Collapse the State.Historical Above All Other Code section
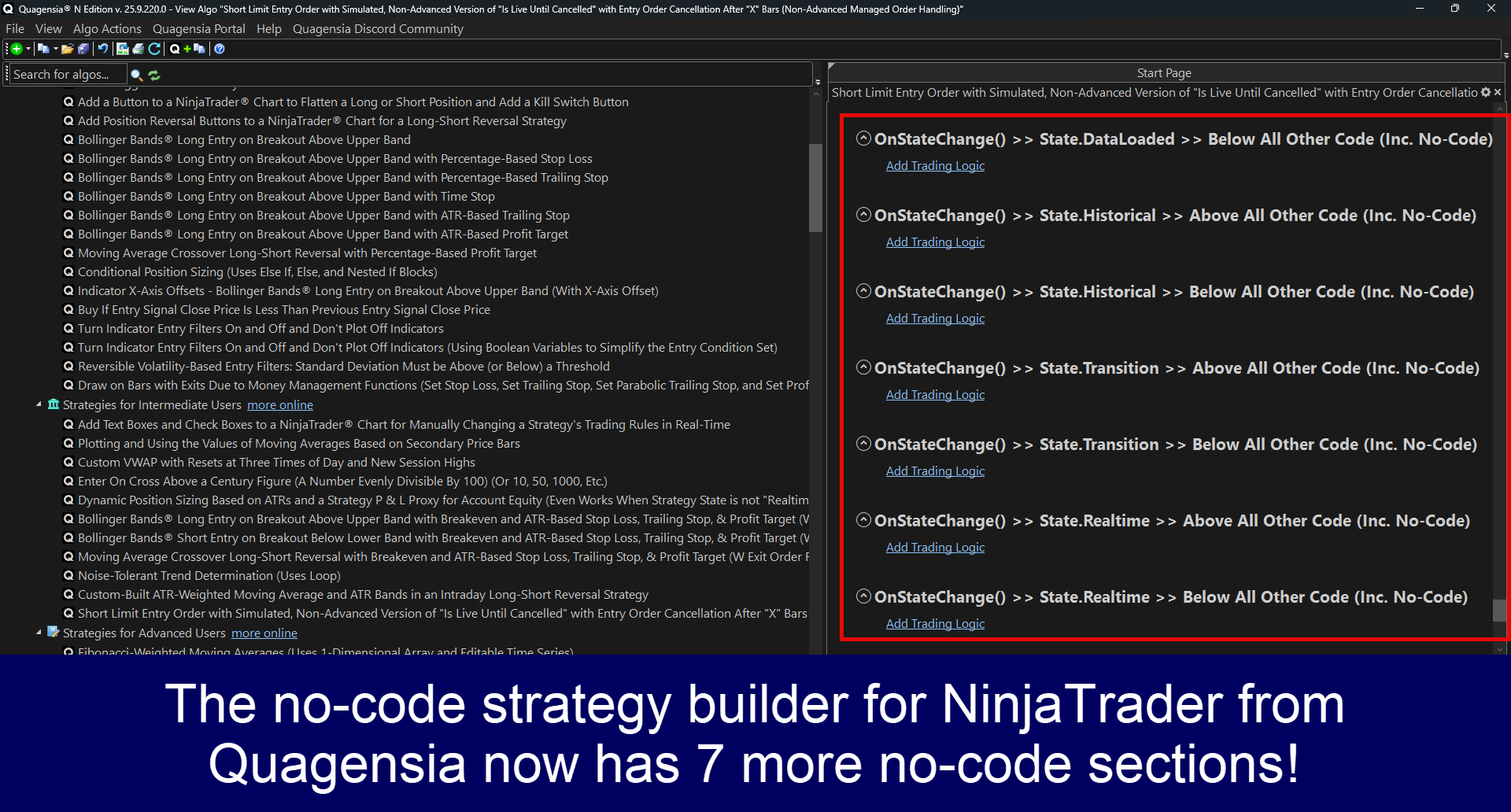The image size is (1511, 812). (x=863, y=215)
